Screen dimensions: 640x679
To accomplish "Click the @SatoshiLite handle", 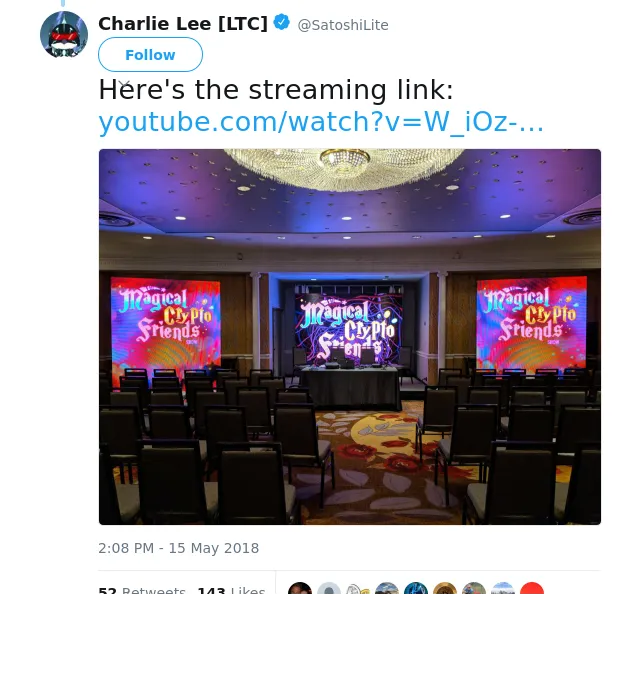I will (343, 25).
